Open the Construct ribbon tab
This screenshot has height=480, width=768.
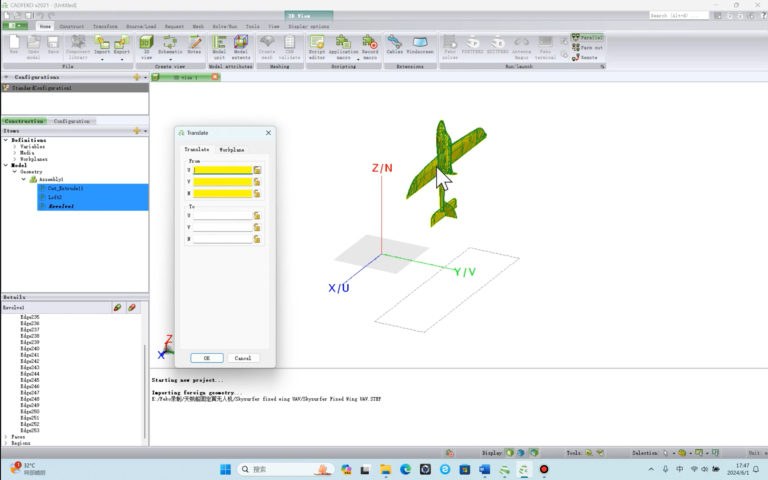click(x=72, y=26)
